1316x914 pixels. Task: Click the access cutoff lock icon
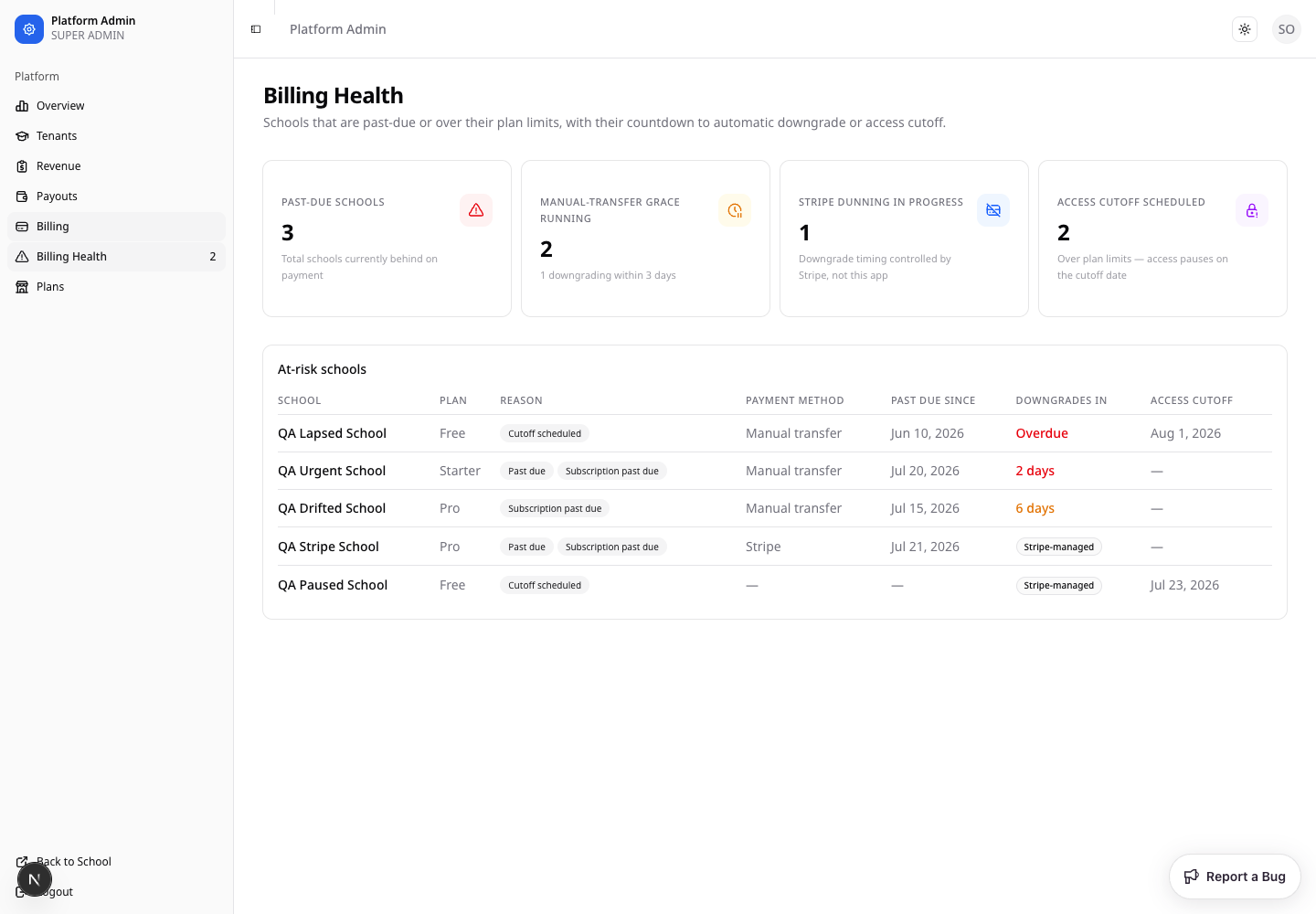click(x=1252, y=210)
